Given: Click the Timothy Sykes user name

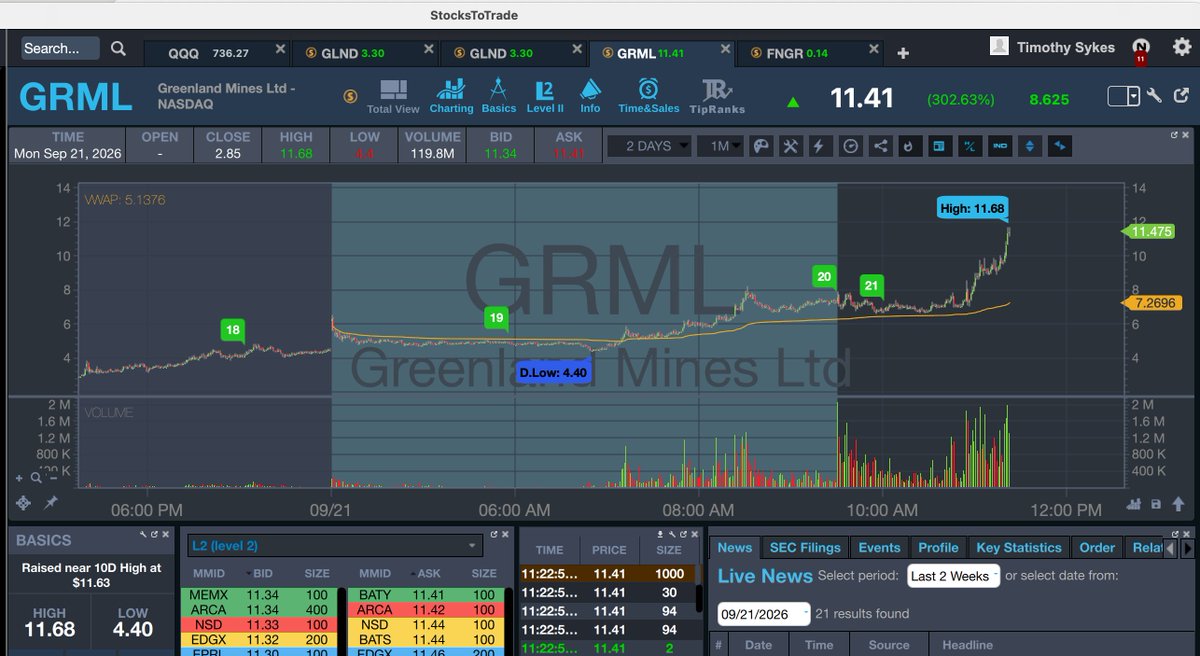Looking at the screenshot, I should pyautogui.click(x=1066, y=47).
